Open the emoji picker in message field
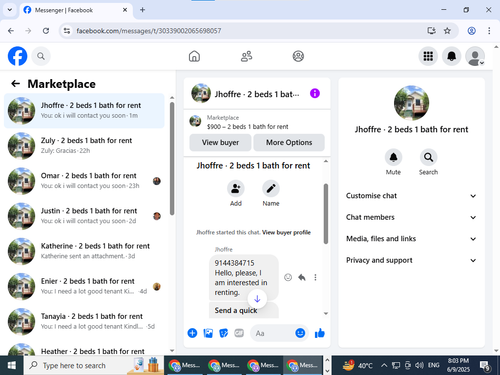 300,333
